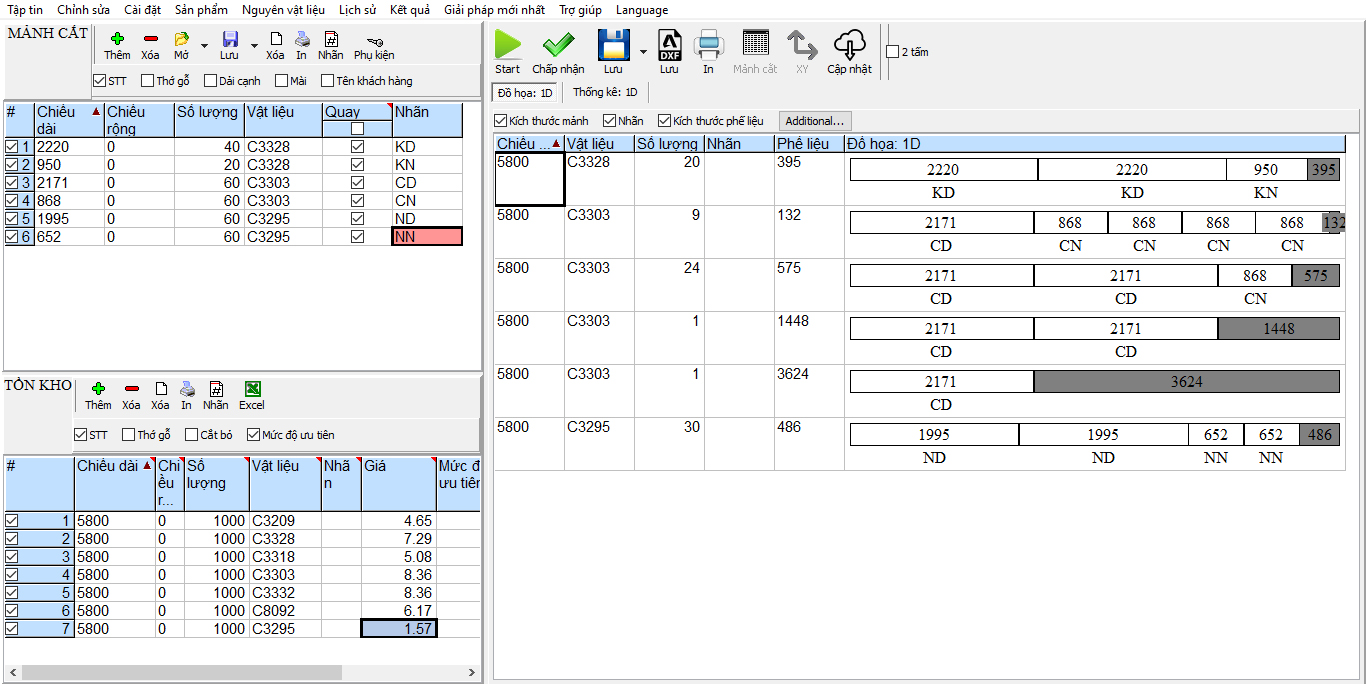Switch to the Thống kê: 1D tab

coord(605,92)
